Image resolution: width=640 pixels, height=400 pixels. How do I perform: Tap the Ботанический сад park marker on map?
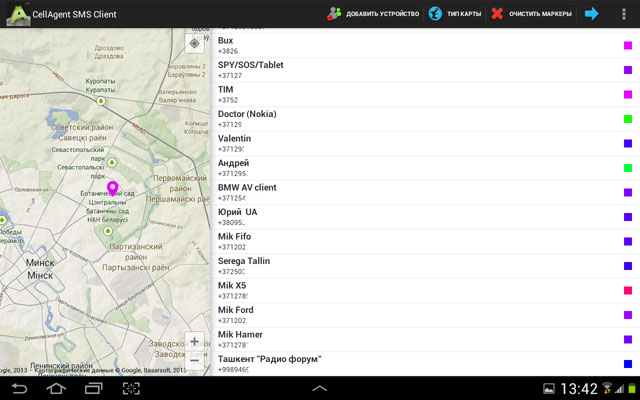108,231
